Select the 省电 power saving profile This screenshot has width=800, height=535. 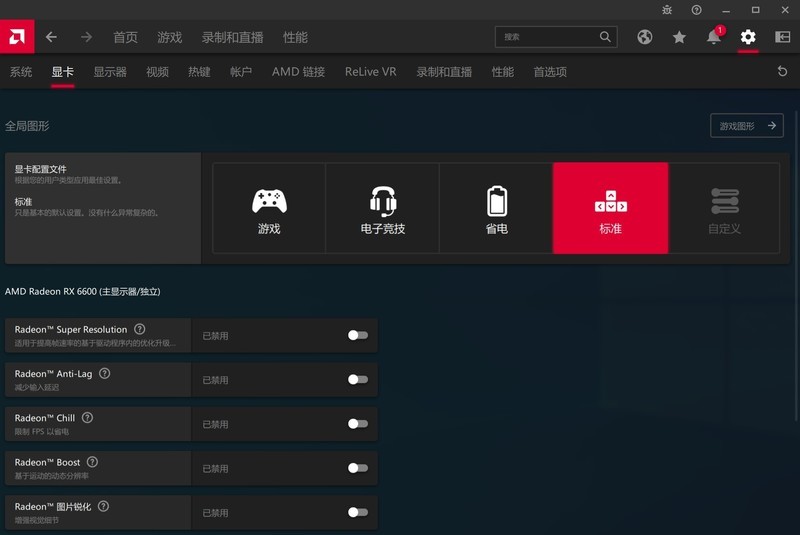tap(496, 208)
